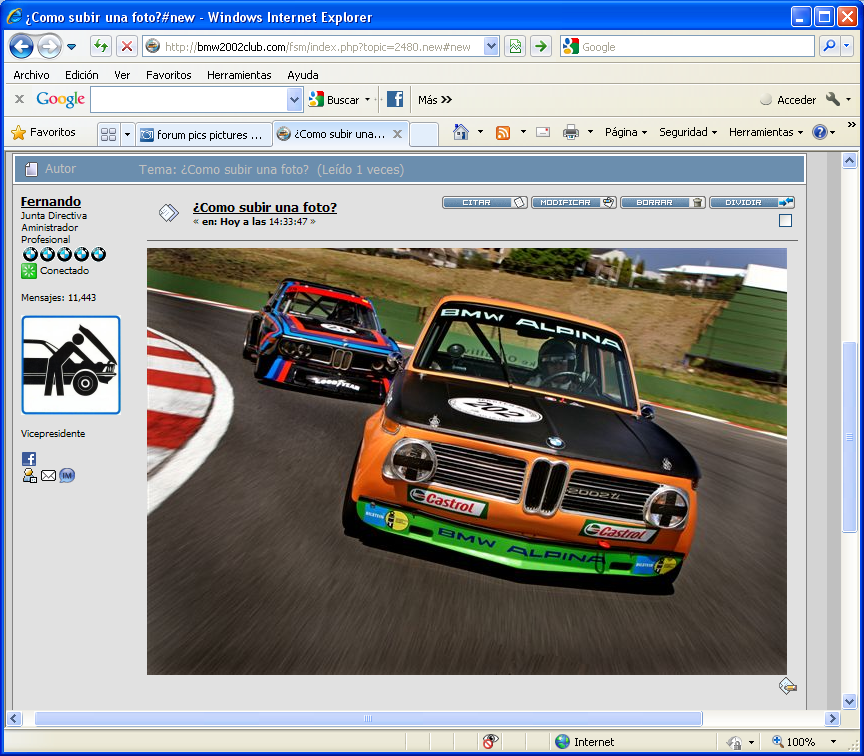The width and height of the screenshot is (864, 756).
Task: Click the Print icon
Action: [570, 132]
